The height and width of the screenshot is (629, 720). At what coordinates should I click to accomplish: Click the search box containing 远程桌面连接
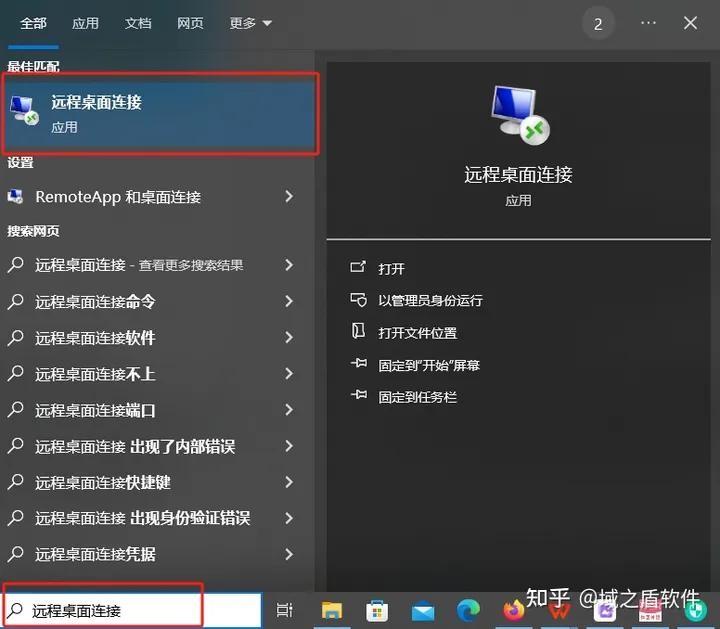tap(130, 610)
